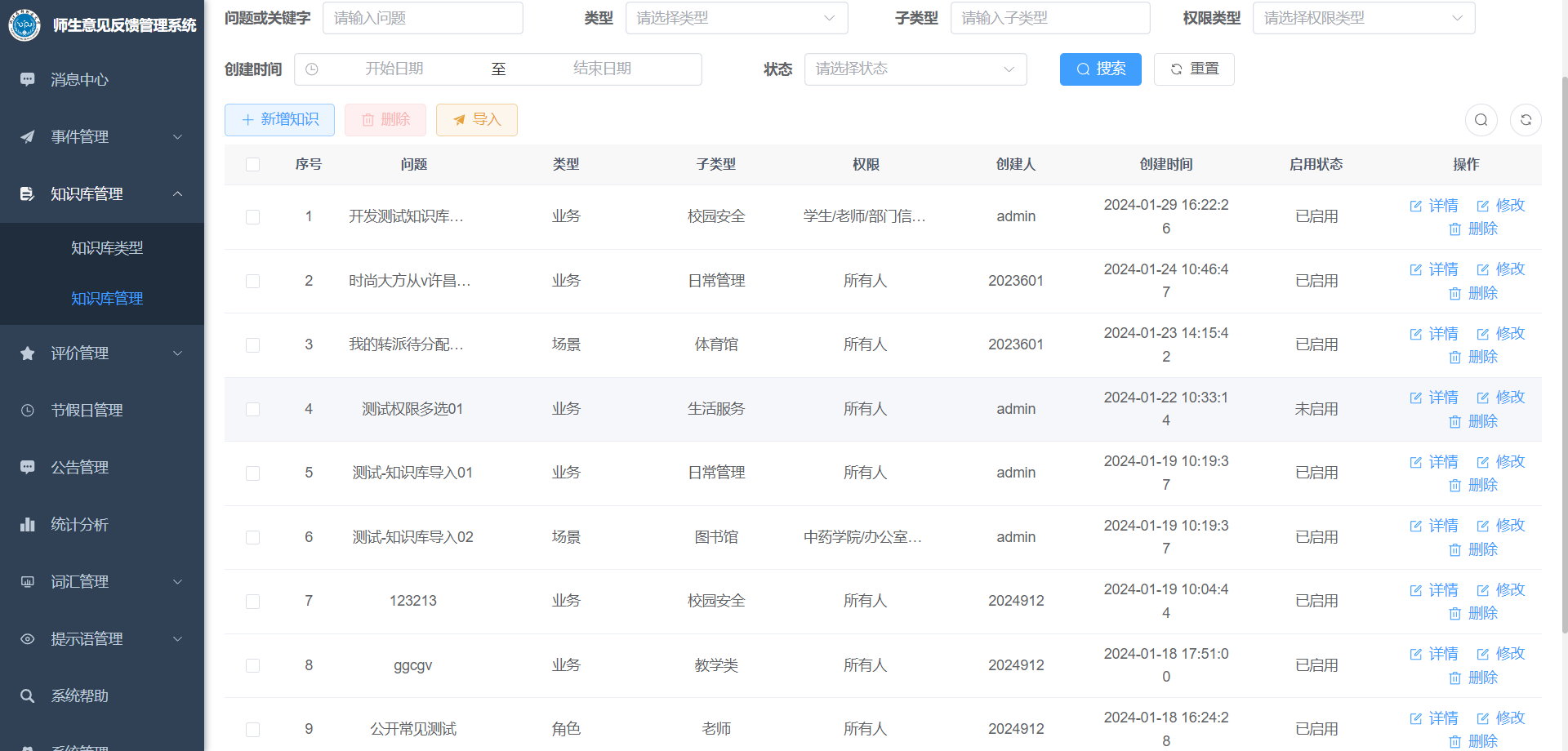
Task: Click the 提示语管理 eye icon
Action: [28, 638]
